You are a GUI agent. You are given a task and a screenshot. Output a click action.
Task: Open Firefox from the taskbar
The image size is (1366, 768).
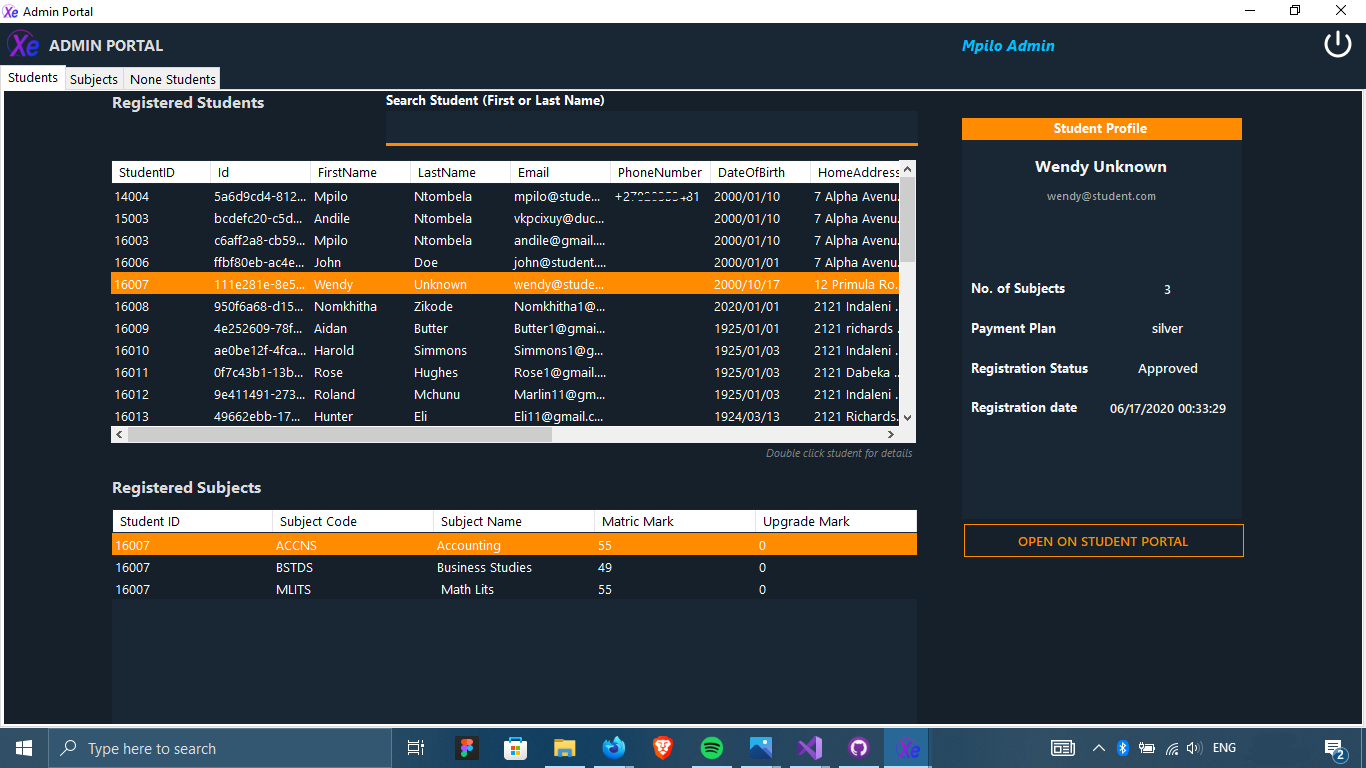click(x=614, y=748)
